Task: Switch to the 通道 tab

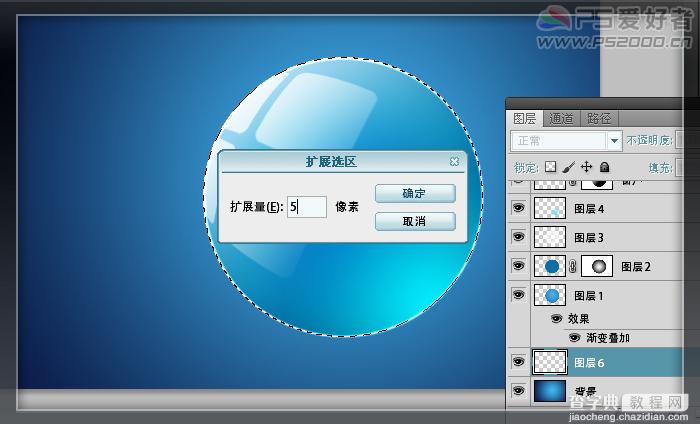Action: tap(561, 118)
